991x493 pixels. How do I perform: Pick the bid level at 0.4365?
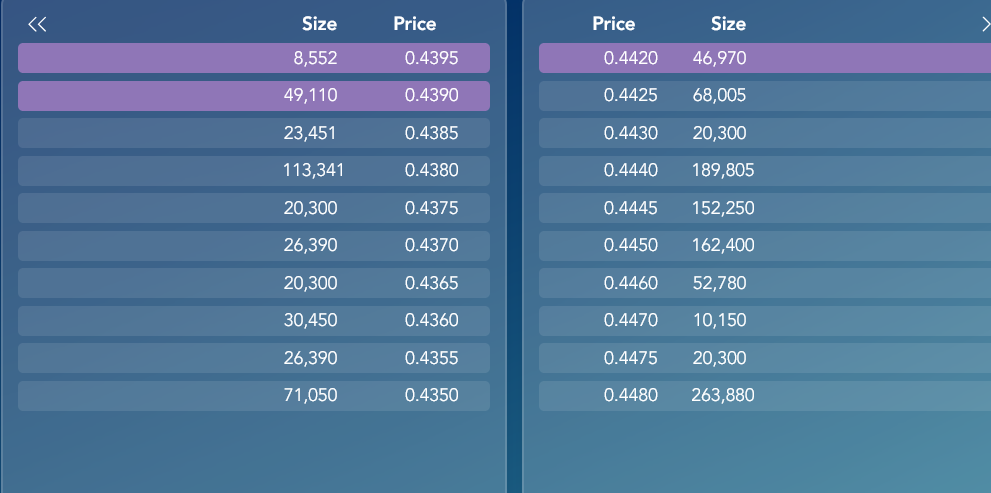click(x=254, y=283)
